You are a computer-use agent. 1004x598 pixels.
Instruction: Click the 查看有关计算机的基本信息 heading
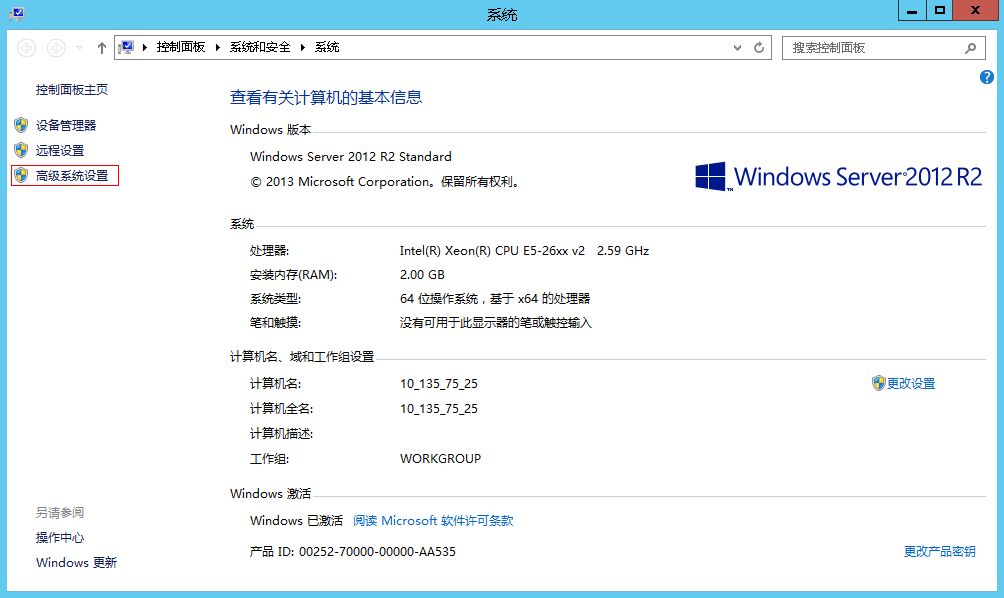point(326,97)
